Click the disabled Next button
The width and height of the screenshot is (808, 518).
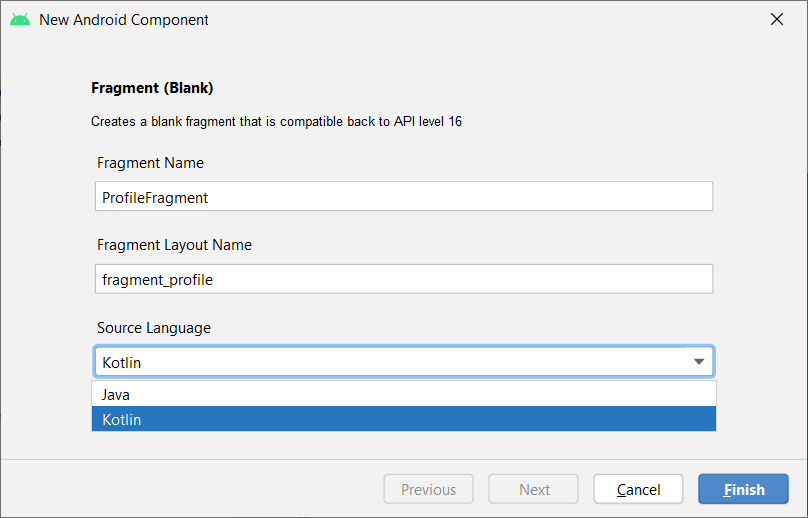[533, 489]
